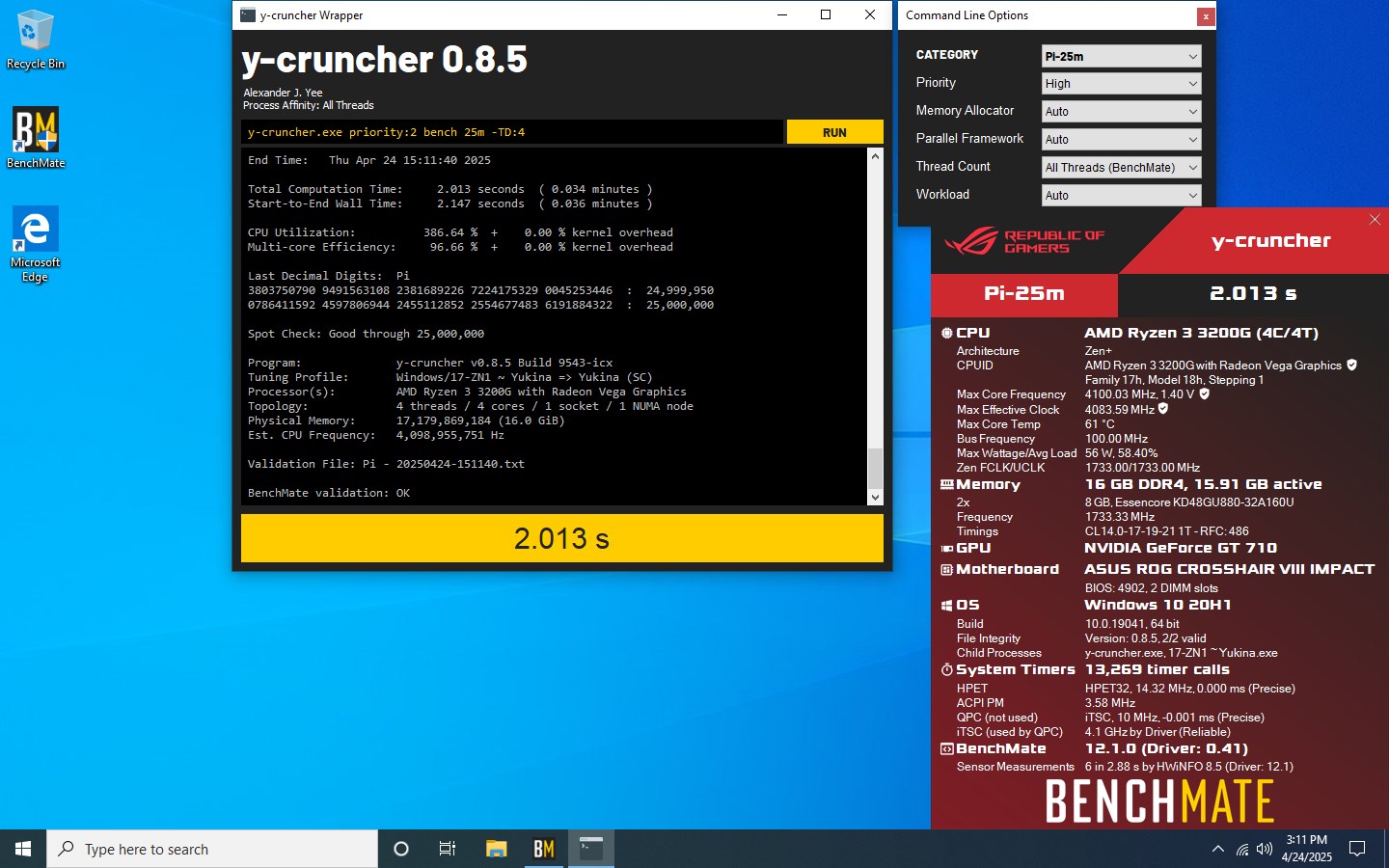Open the Parallel Framework dropdown

pyautogui.click(x=1121, y=140)
